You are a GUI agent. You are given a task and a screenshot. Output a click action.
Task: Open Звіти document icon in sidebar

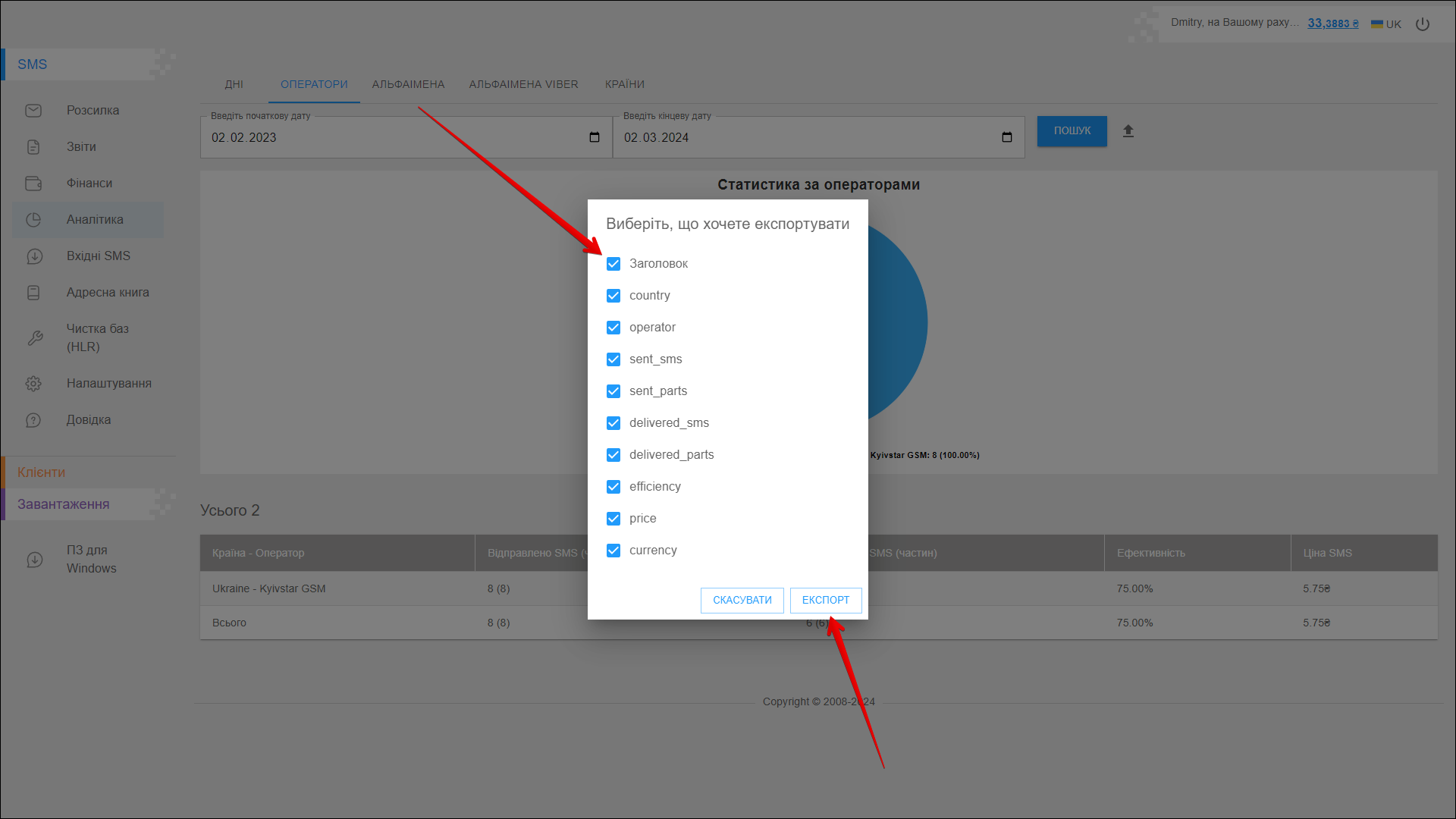pos(33,147)
